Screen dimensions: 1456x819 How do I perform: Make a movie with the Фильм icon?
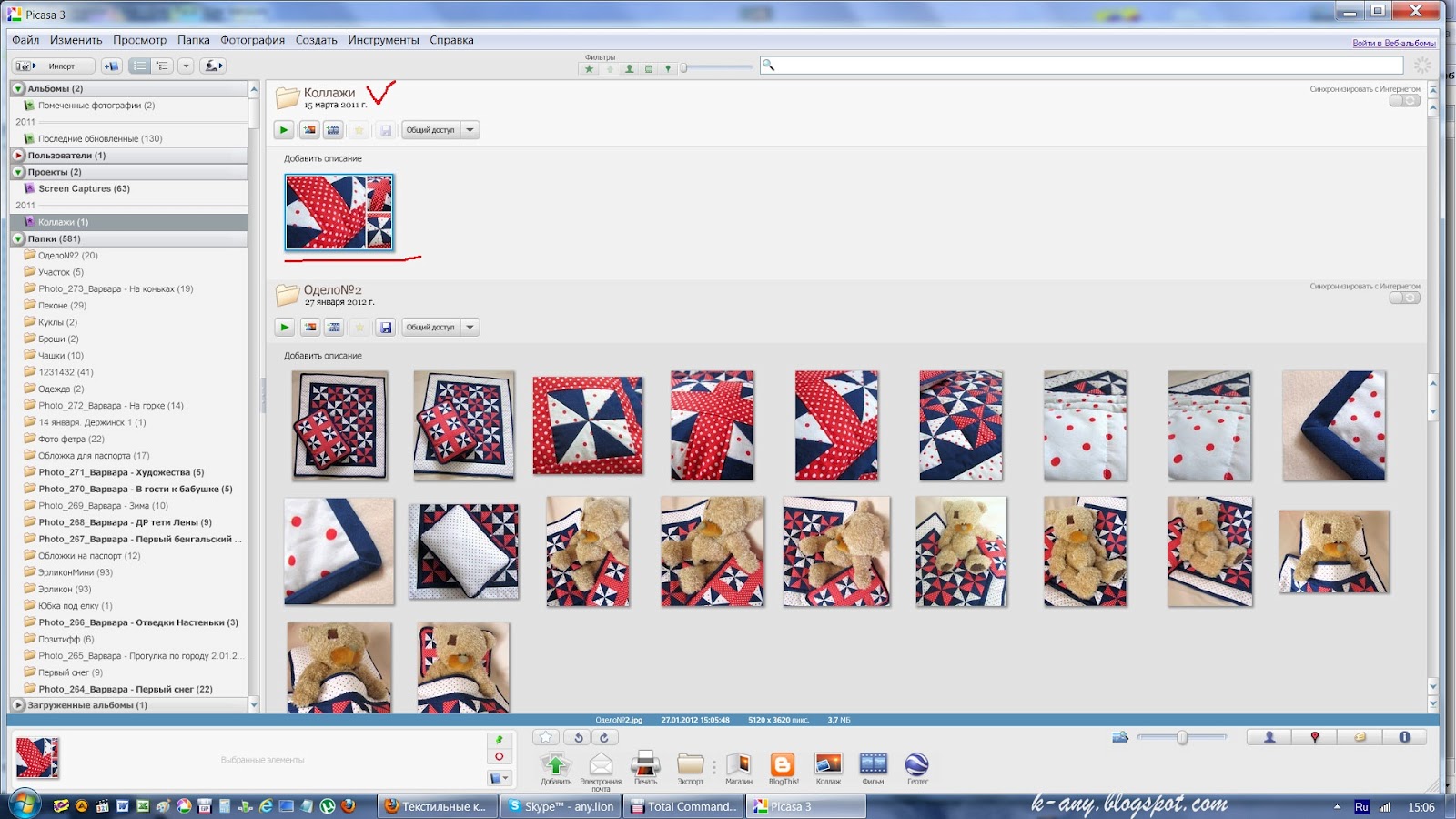pyautogui.click(x=873, y=766)
